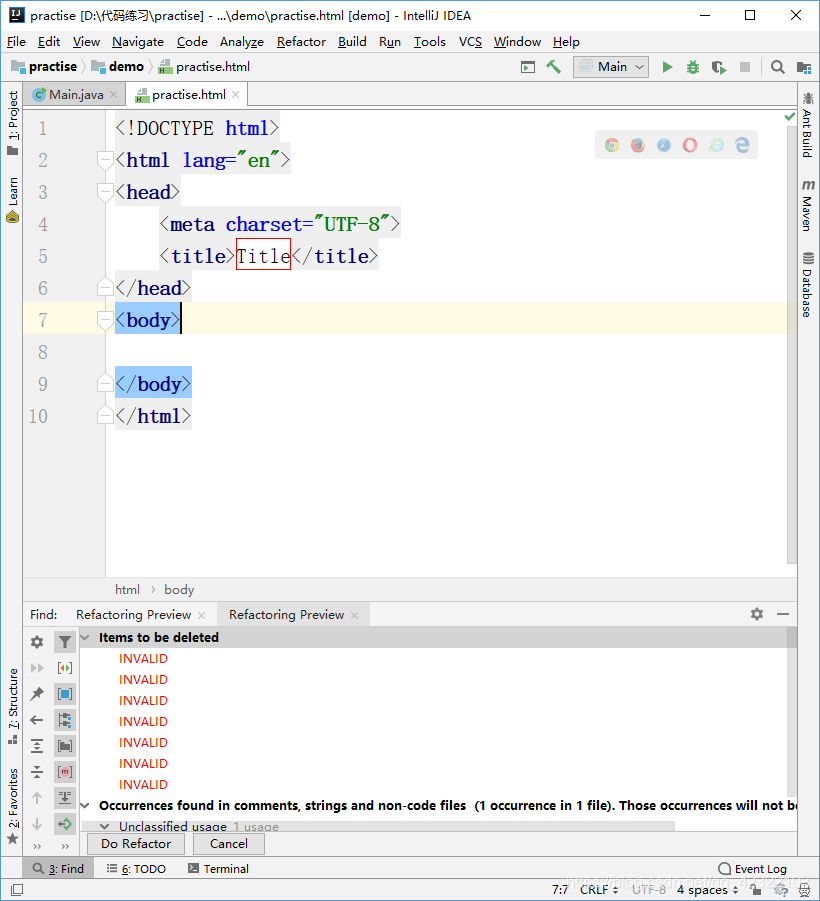Toggle group by method
Viewport: 820px width, 901px height.
click(x=65, y=772)
